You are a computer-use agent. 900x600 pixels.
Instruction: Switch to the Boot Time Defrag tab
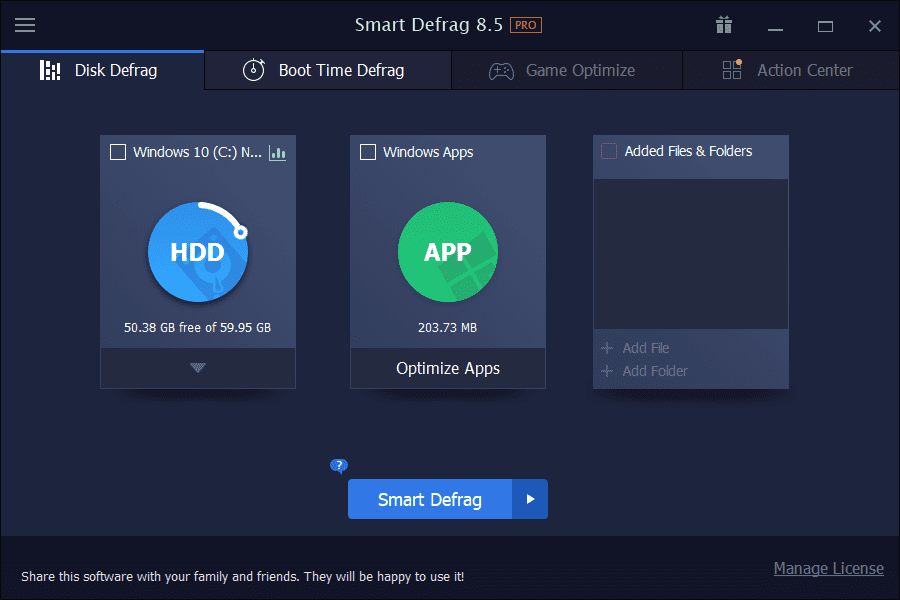click(x=328, y=70)
